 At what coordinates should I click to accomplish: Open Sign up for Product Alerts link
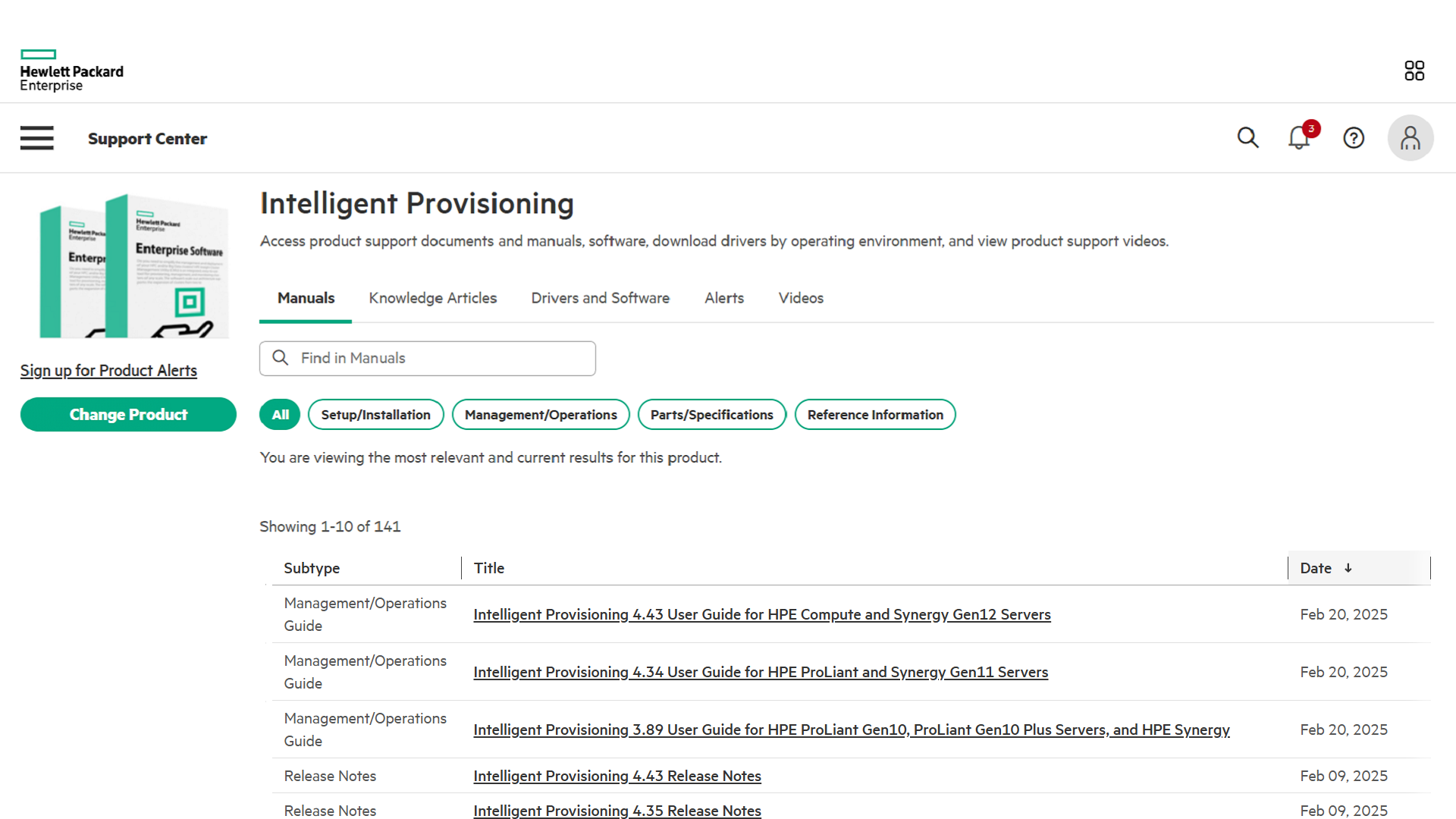pos(108,371)
